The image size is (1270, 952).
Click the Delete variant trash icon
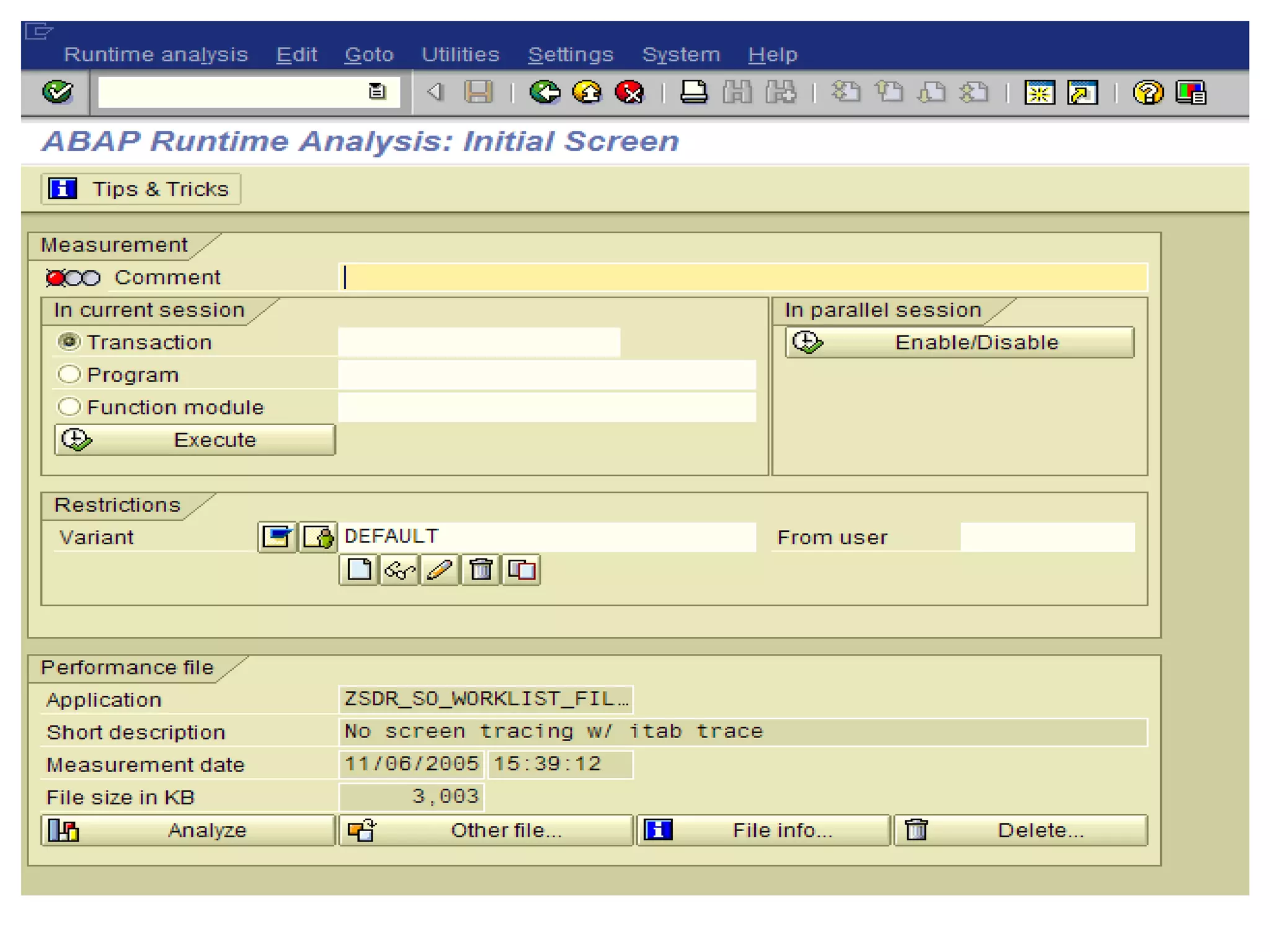(481, 569)
